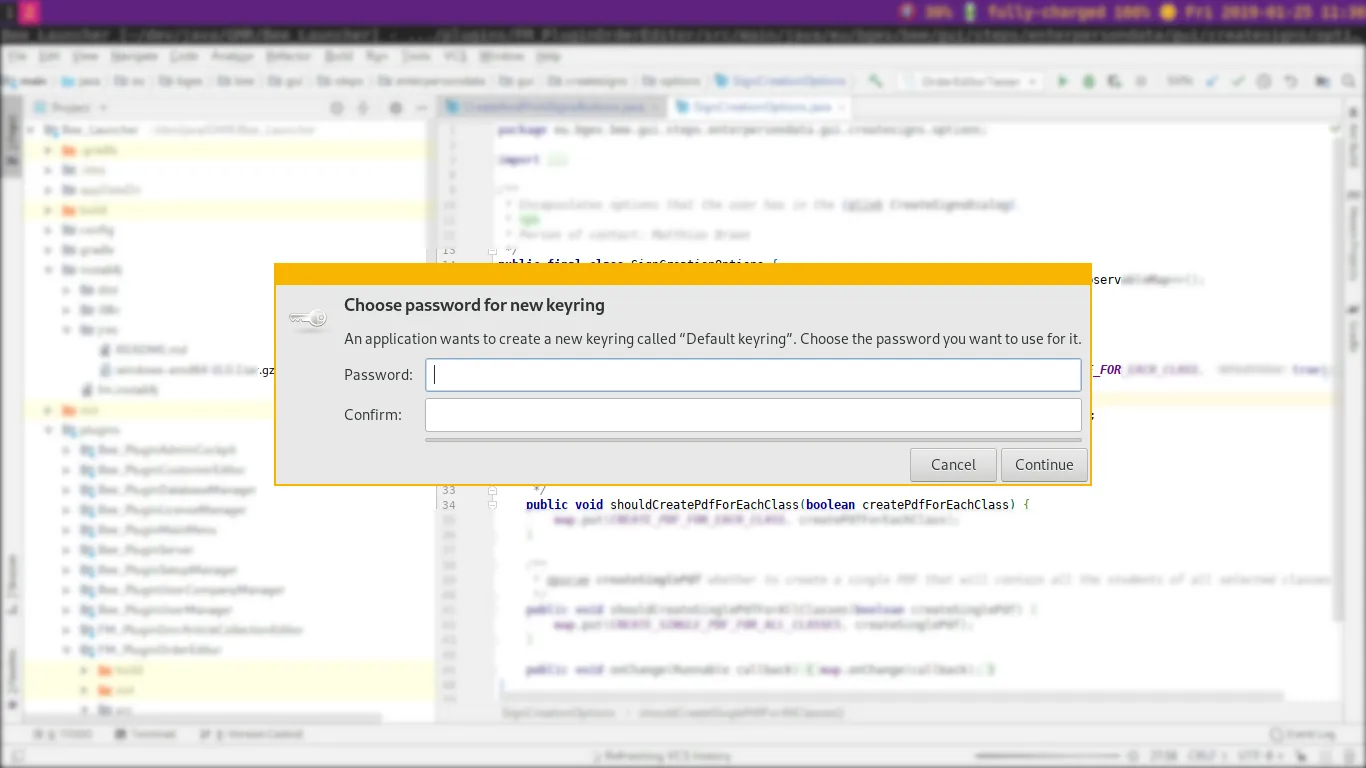Collapse the jres folder arrow
Viewport: 1366px width, 768px height.
67,330
